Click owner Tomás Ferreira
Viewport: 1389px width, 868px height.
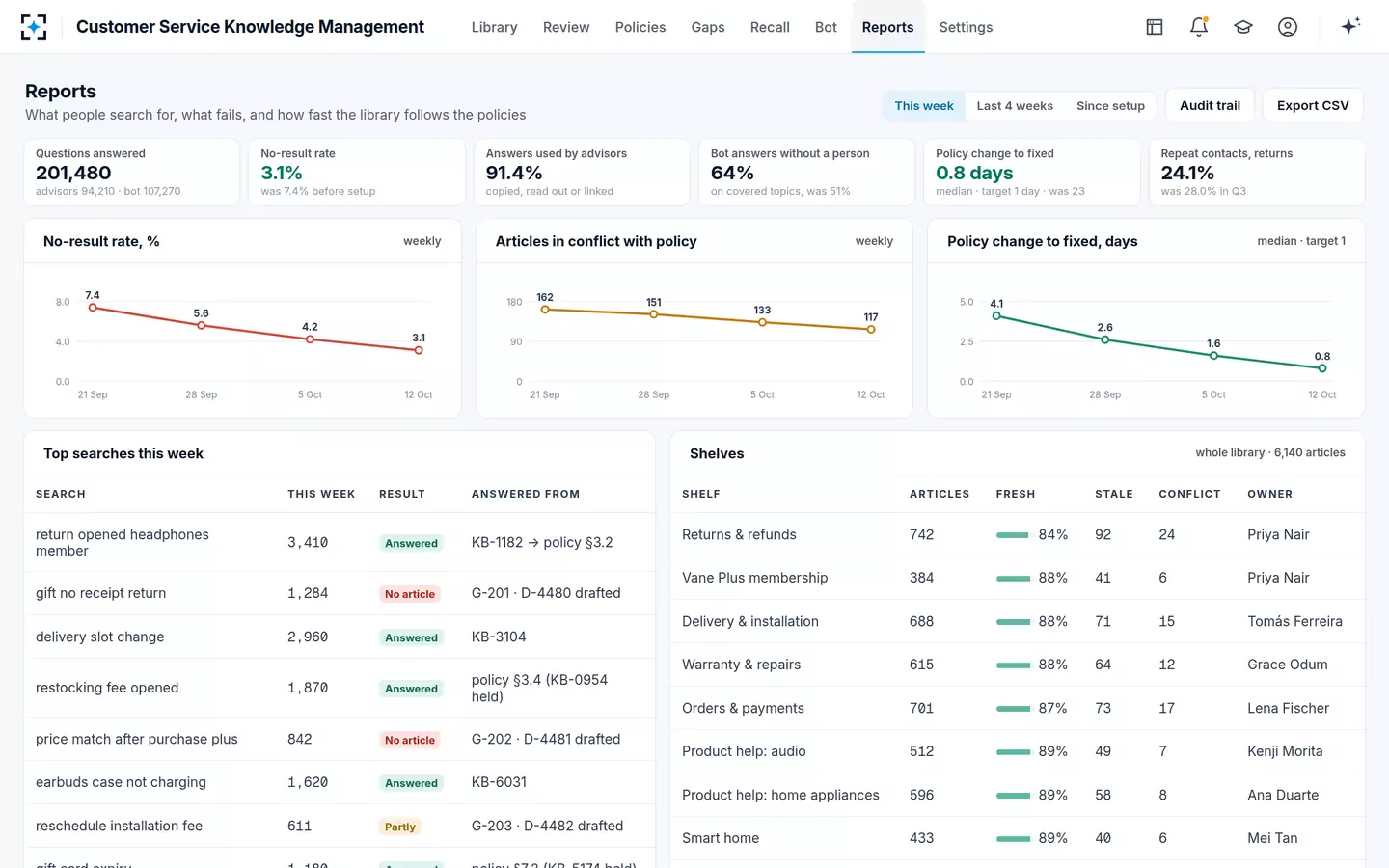point(1294,621)
